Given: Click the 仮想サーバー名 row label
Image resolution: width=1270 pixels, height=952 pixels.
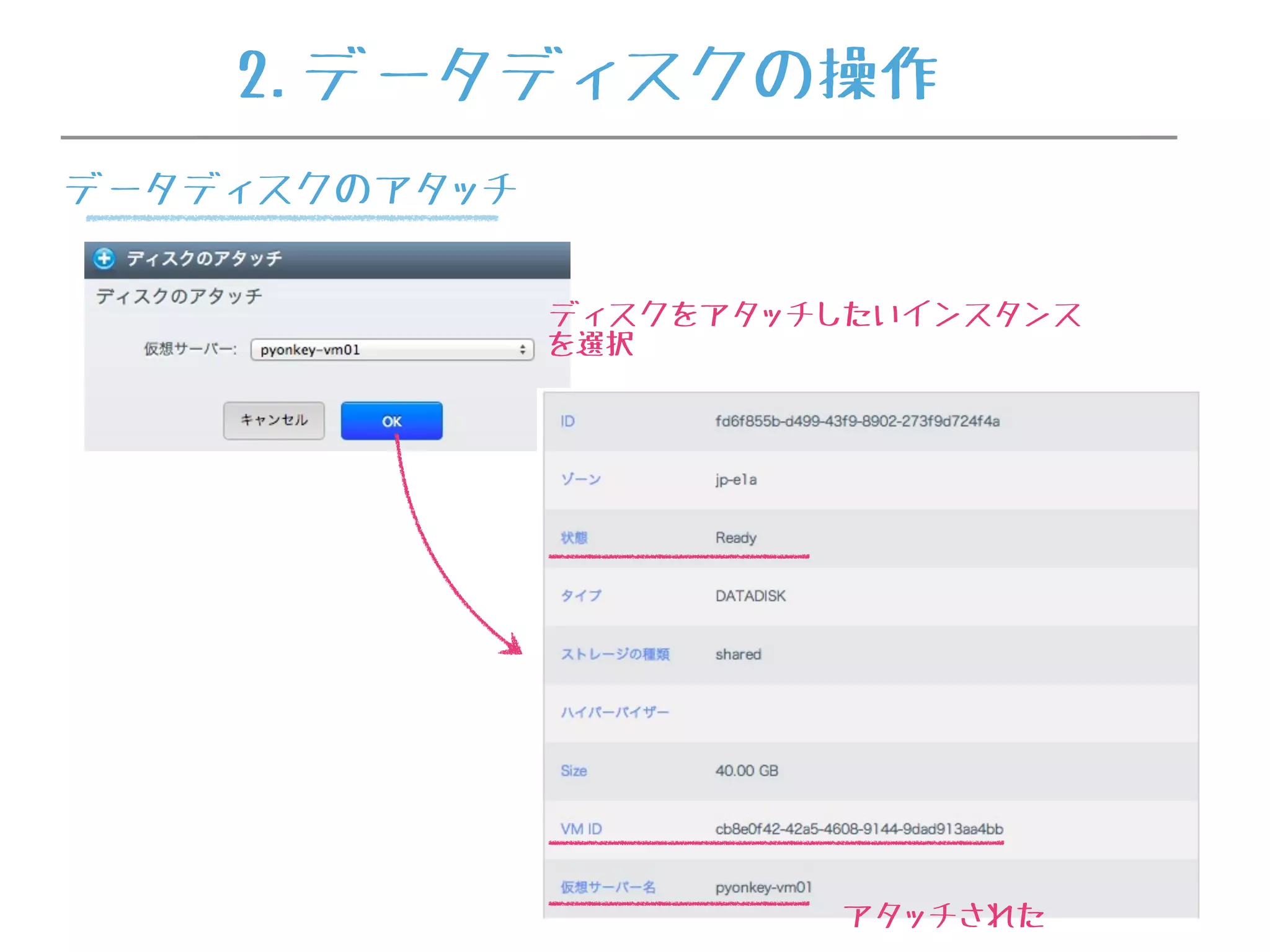Looking at the screenshot, I should [x=608, y=888].
